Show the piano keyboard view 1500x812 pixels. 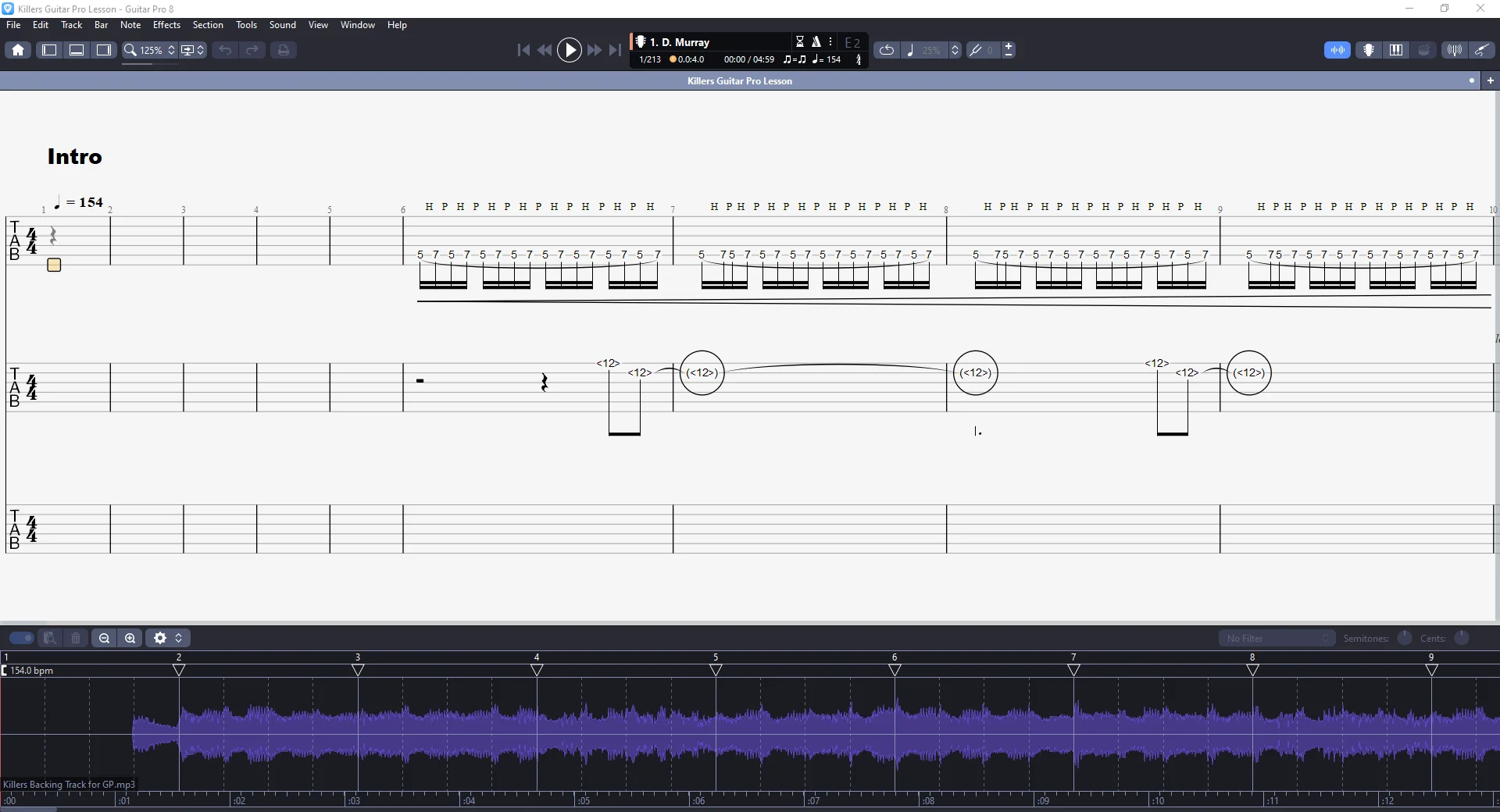coord(1396,50)
